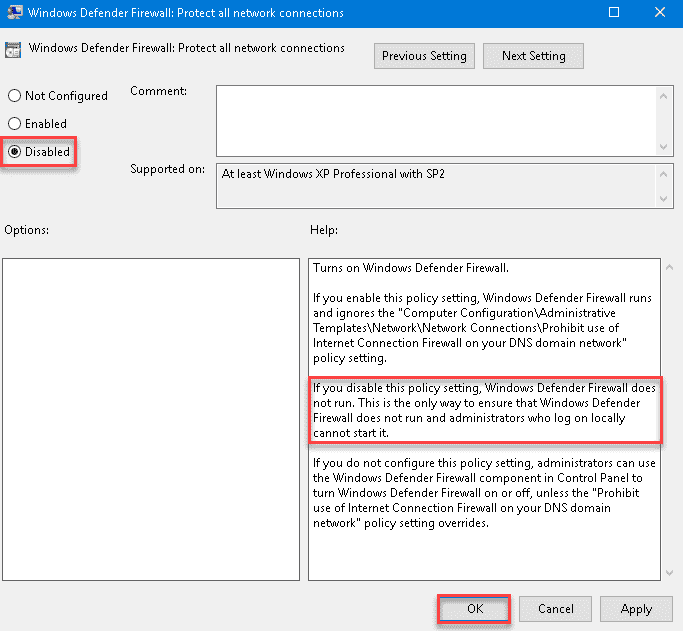Go to Next Setting
The width and height of the screenshot is (683, 631).
tap(533, 56)
